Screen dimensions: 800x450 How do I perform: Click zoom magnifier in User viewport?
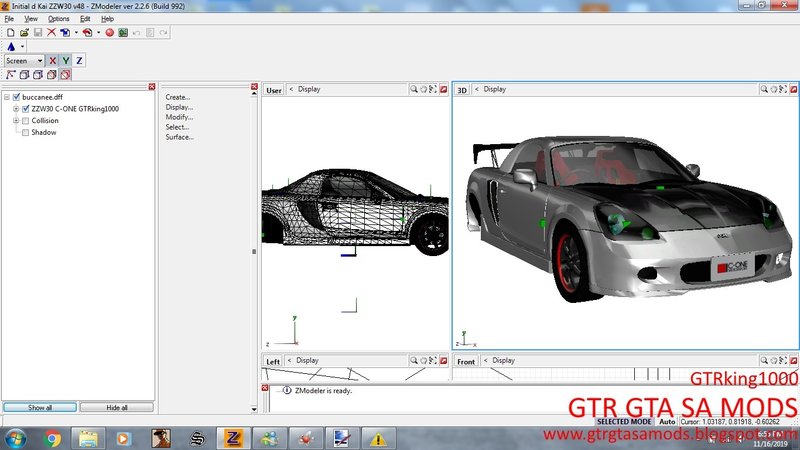click(x=414, y=89)
